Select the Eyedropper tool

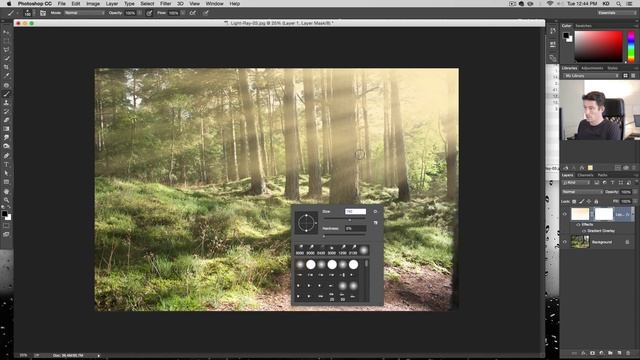click(6, 76)
